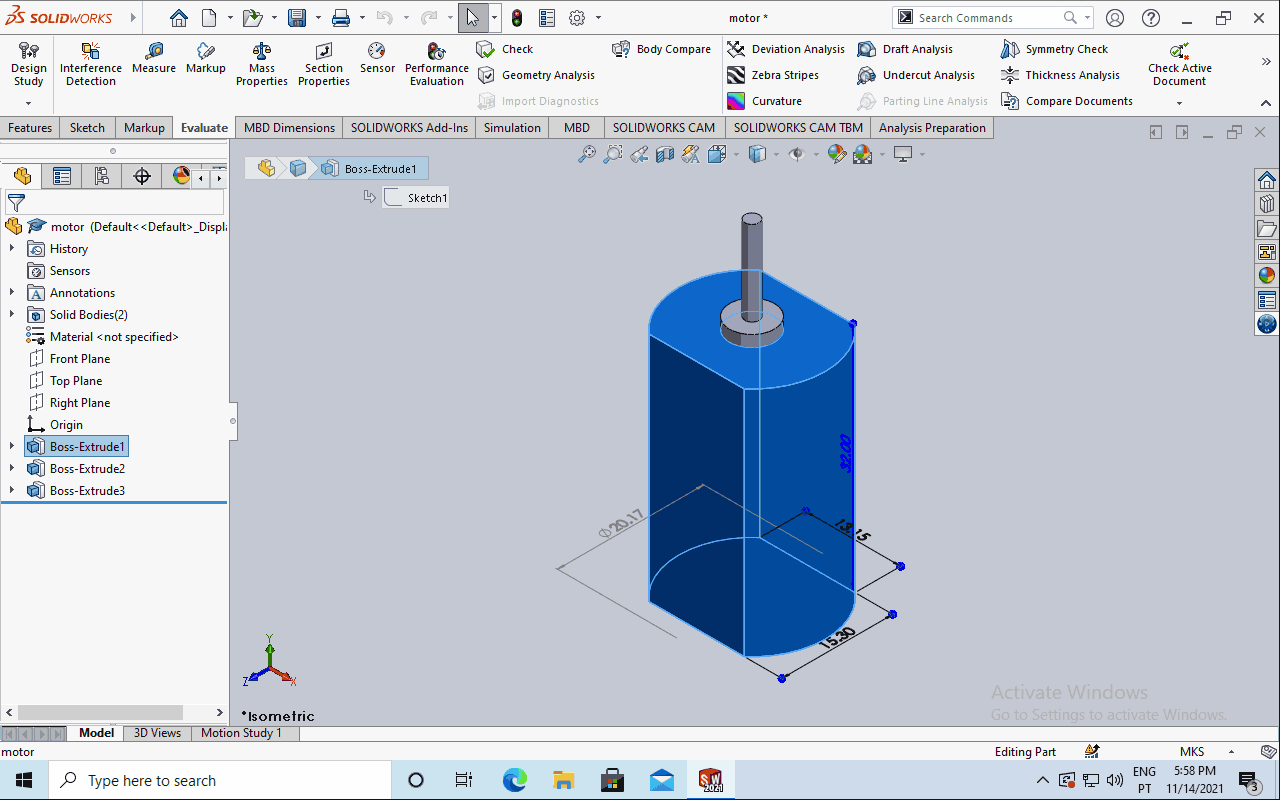This screenshot has width=1280, height=800.
Task: Launch Performance Evaluation tool
Action: click(436, 52)
